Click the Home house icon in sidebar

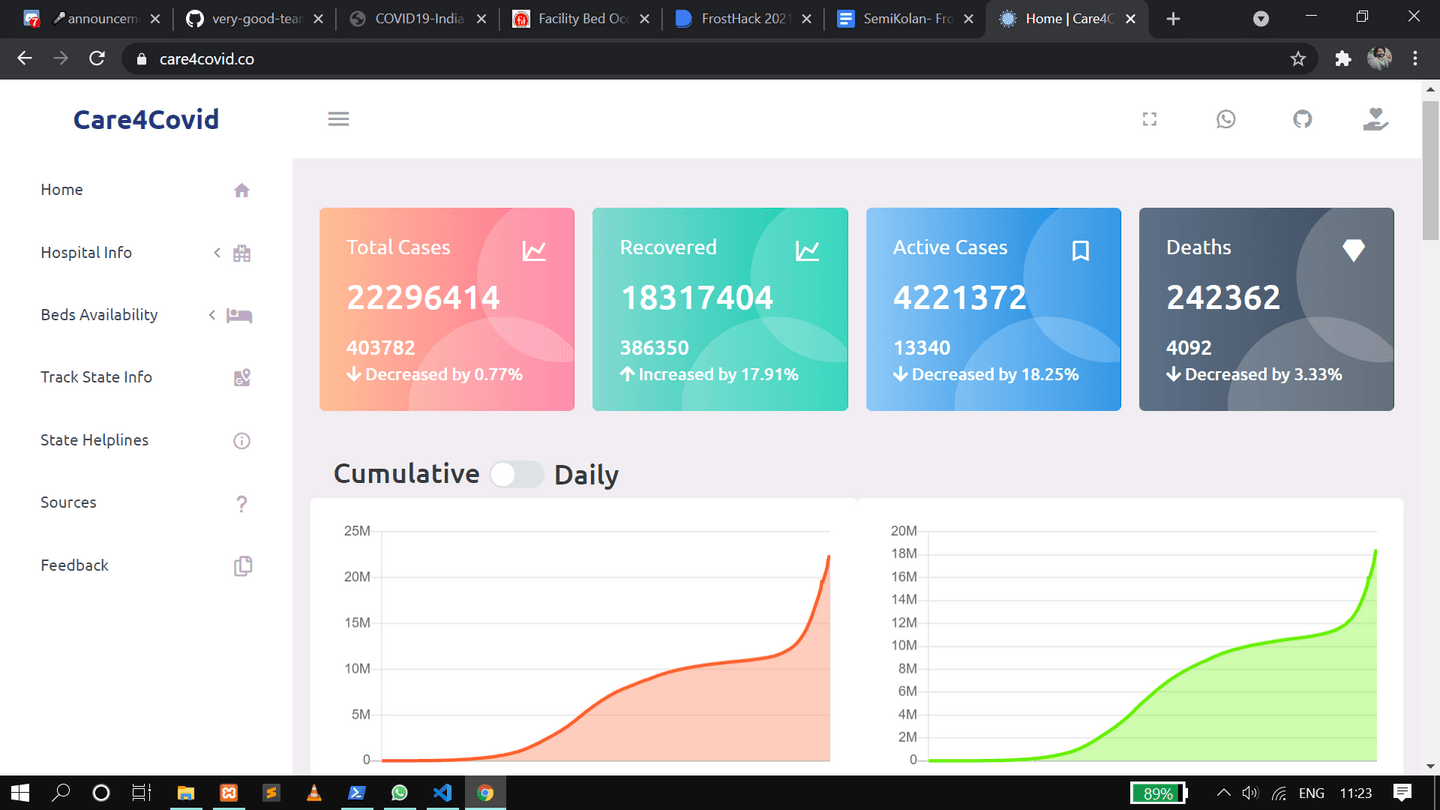242,190
